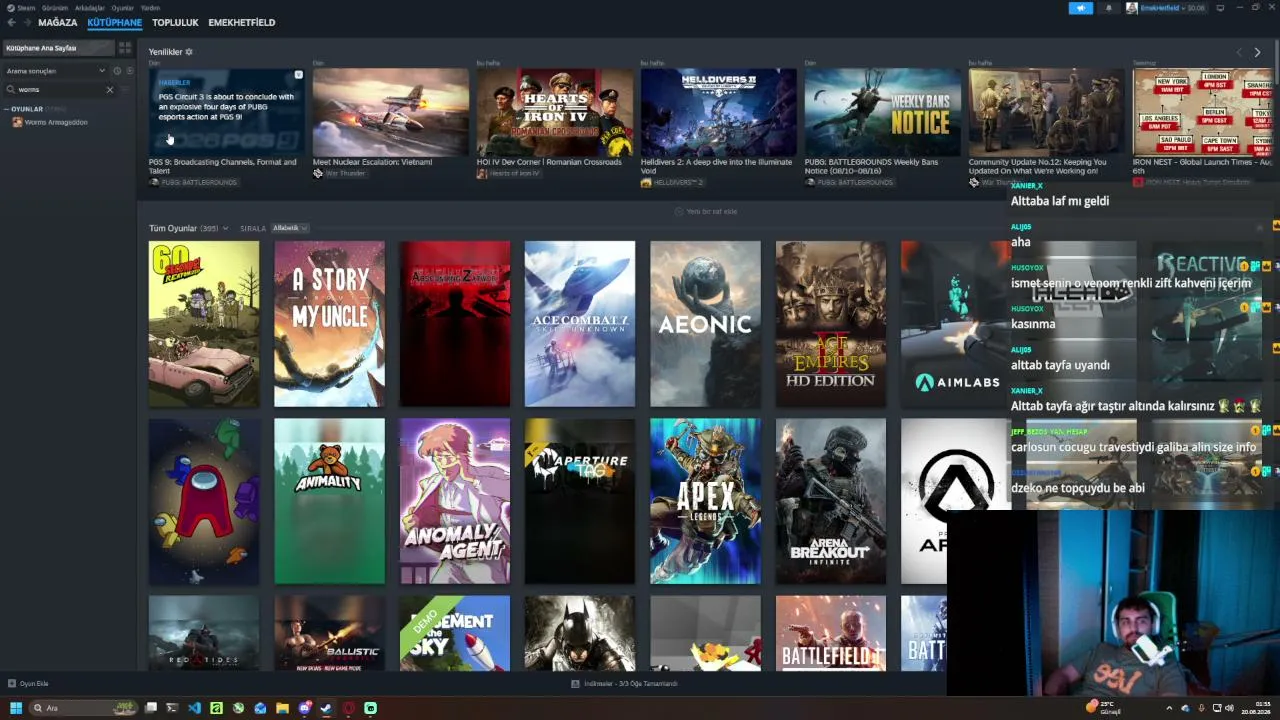The width and height of the screenshot is (1280, 720).
Task: Clear the worms search text
Action: [x=110, y=90]
